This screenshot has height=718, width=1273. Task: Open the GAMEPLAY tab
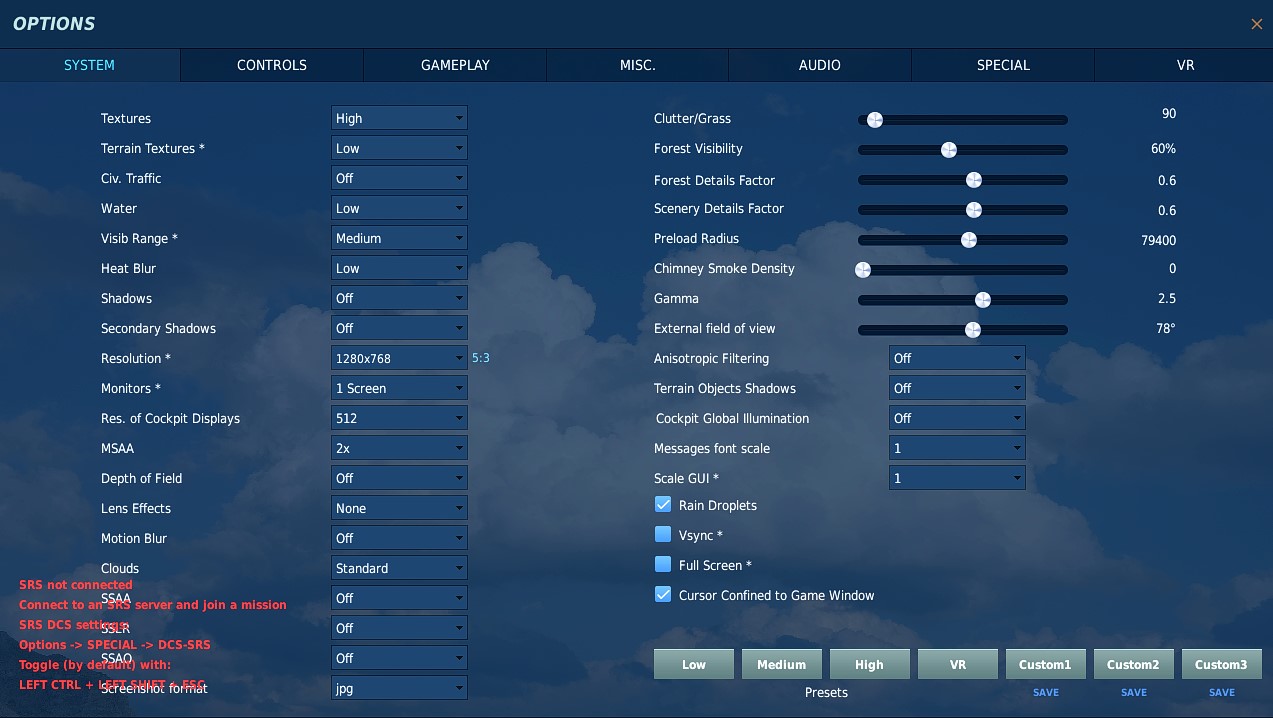pos(455,65)
